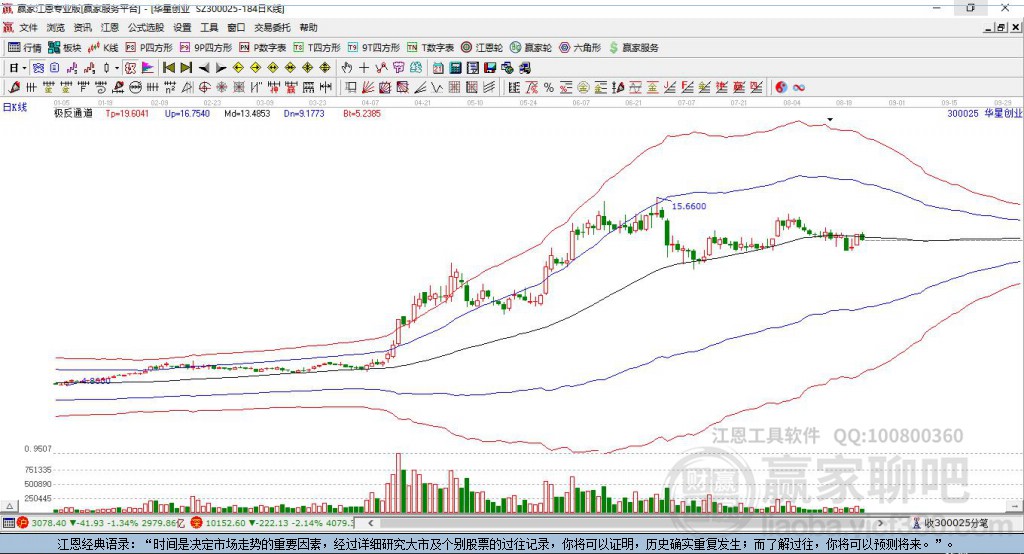Click the 日K线 period label
This screenshot has width=1024, height=554.
pos(15,107)
